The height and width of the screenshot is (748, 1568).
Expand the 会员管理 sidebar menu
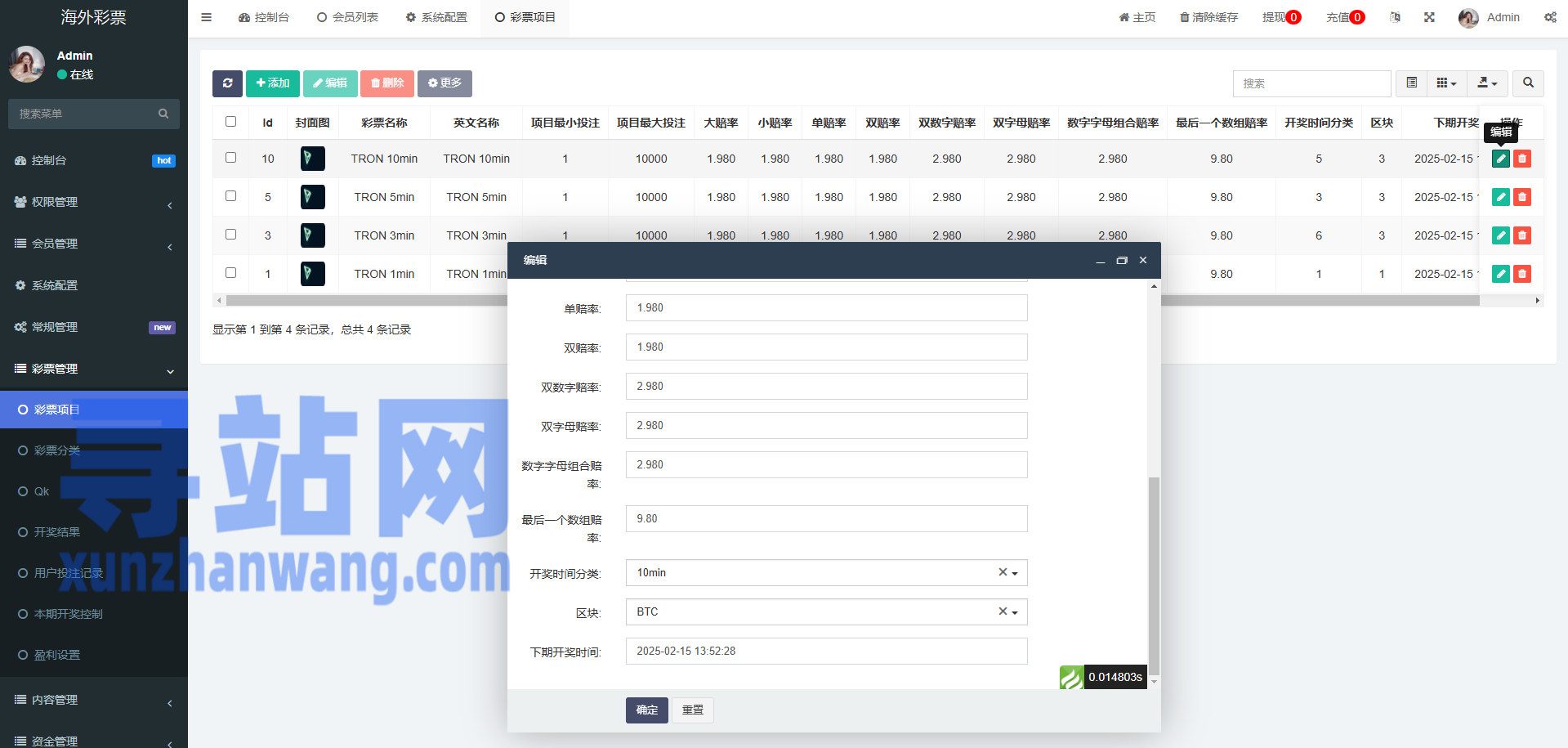(94, 244)
